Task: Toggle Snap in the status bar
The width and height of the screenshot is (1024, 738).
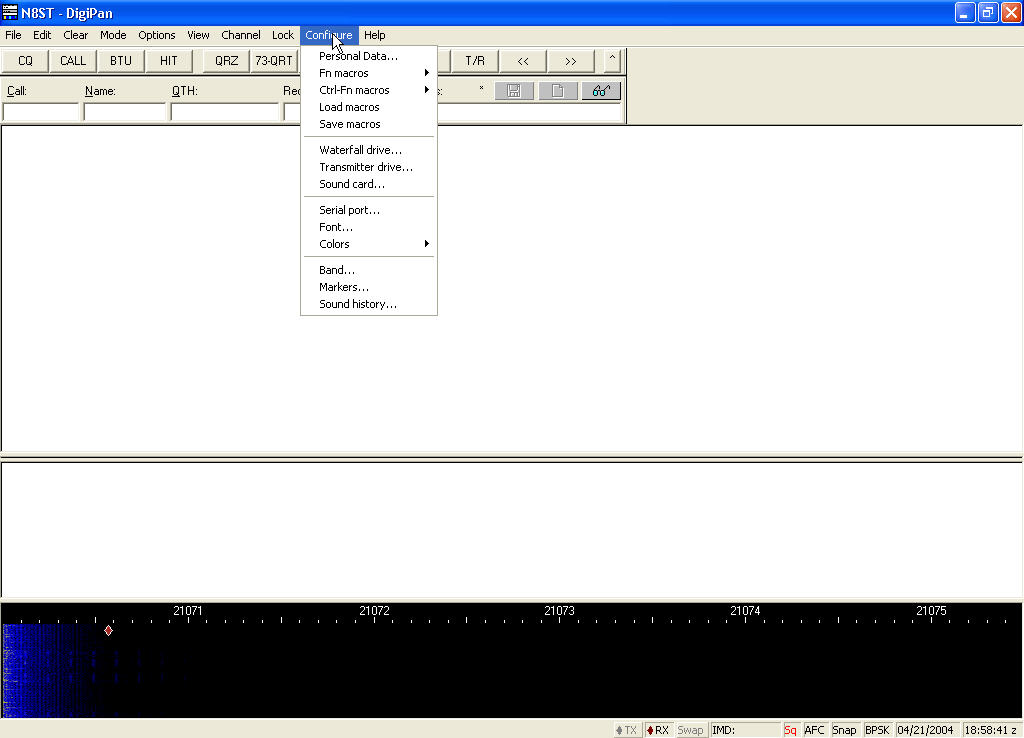Action: tap(844, 730)
